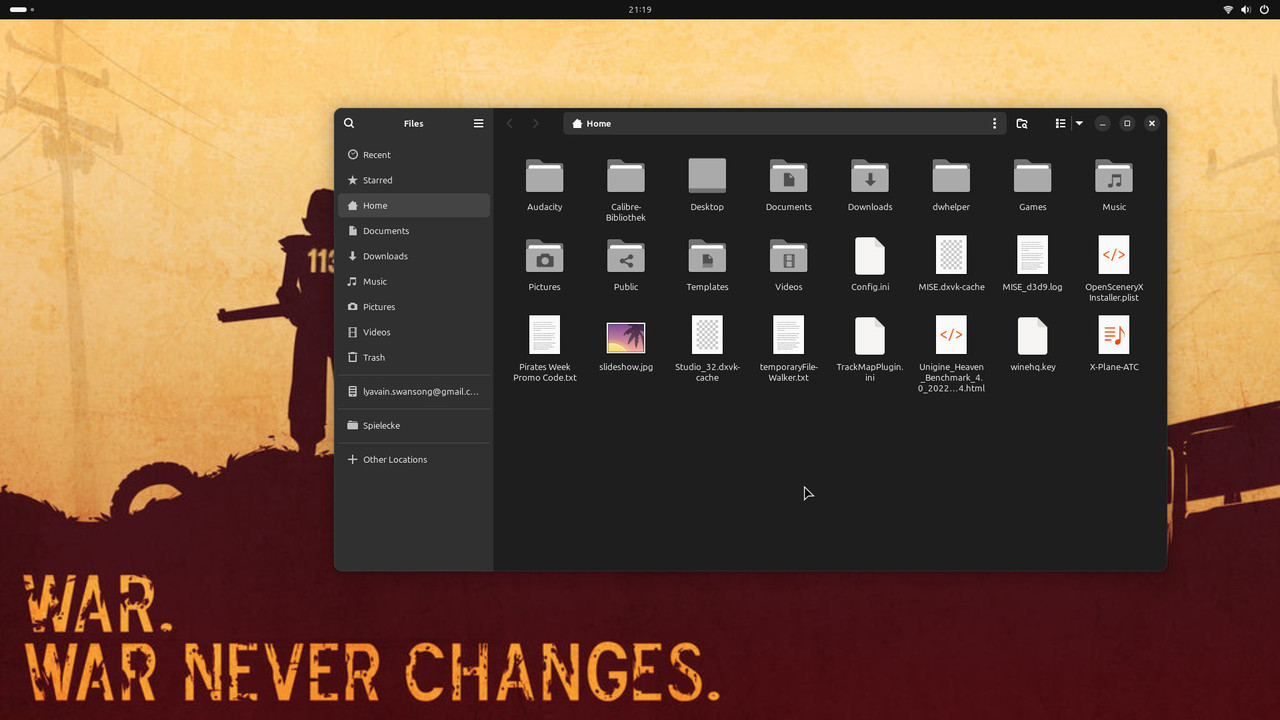
Task: Select the winehq.key file icon
Action: pyautogui.click(x=1033, y=335)
